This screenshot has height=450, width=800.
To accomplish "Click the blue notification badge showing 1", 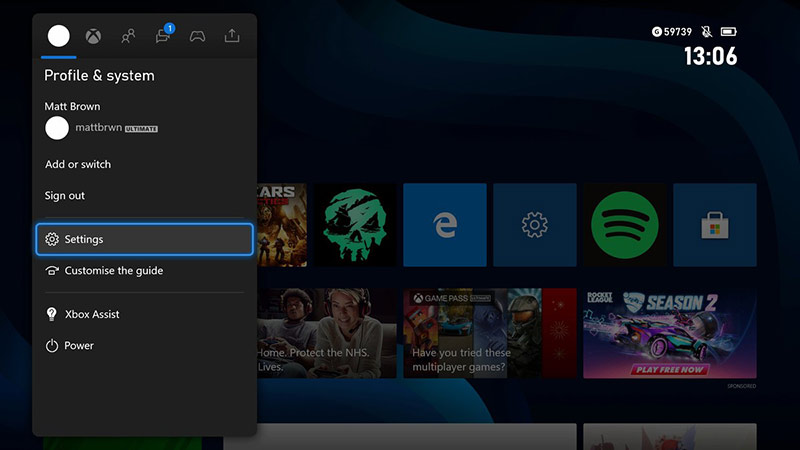I will pyautogui.click(x=170, y=29).
